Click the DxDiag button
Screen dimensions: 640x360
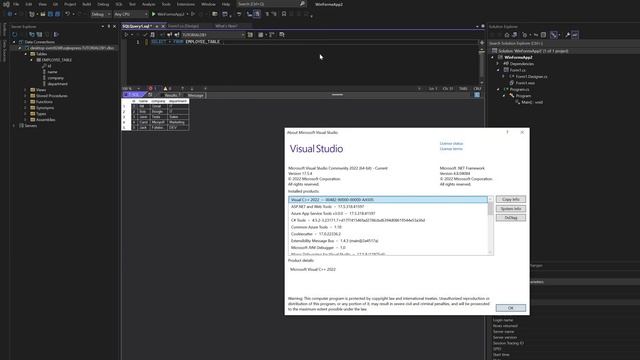[x=511, y=218]
